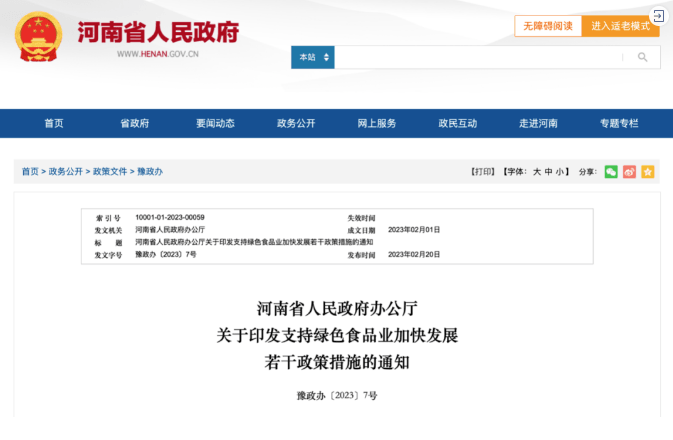
Task: Click the 打印 print link
Action: click(483, 172)
